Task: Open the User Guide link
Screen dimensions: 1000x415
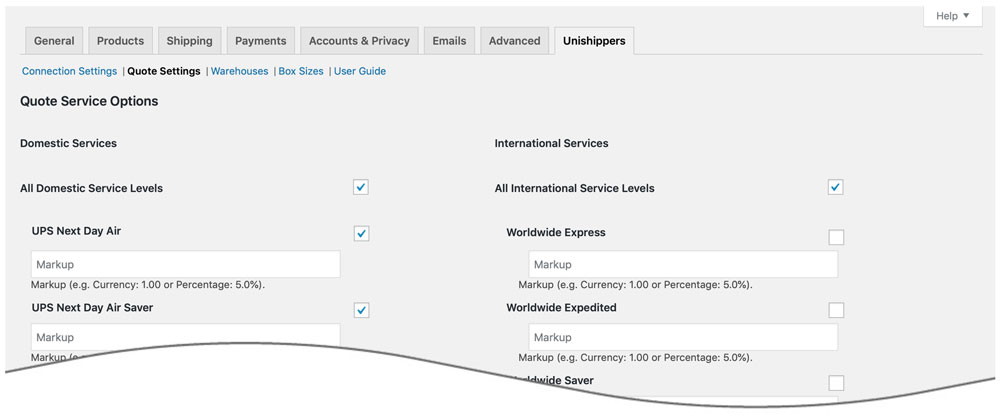Action: pyautogui.click(x=360, y=71)
